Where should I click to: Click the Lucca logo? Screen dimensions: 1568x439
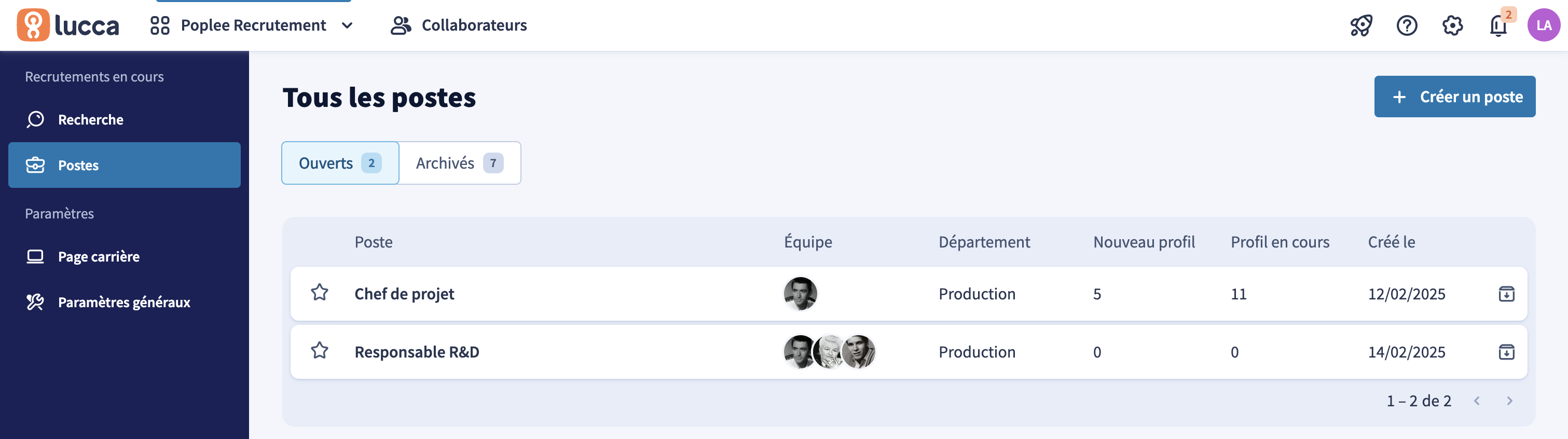(x=67, y=25)
